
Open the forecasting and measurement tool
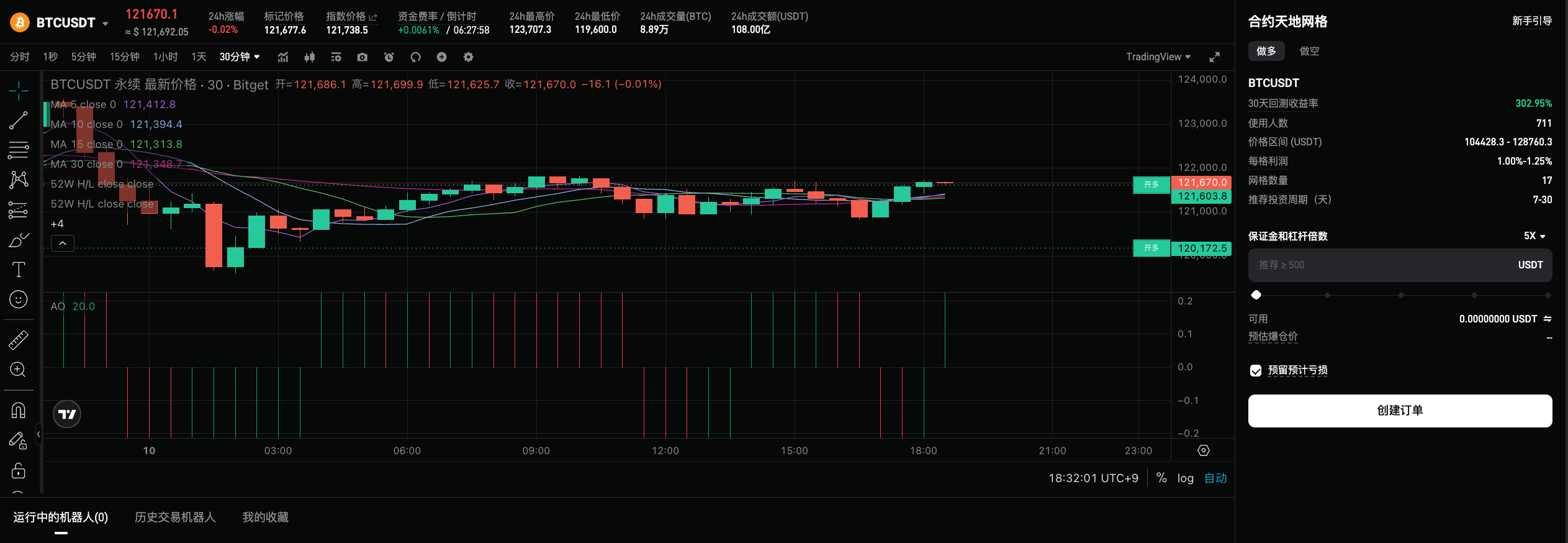[x=19, y=210]
